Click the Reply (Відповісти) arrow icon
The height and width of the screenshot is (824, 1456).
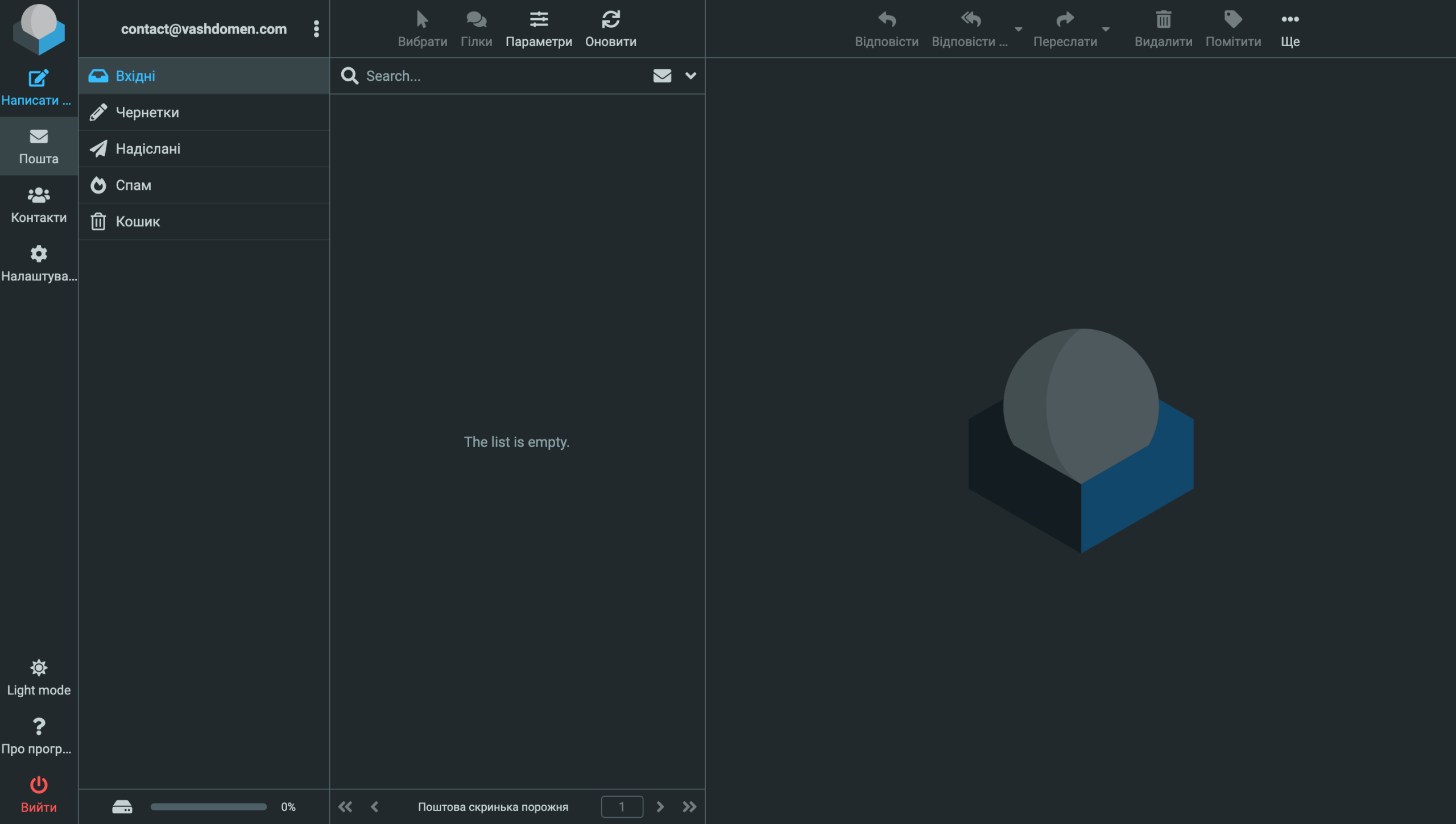click(886, 20)
